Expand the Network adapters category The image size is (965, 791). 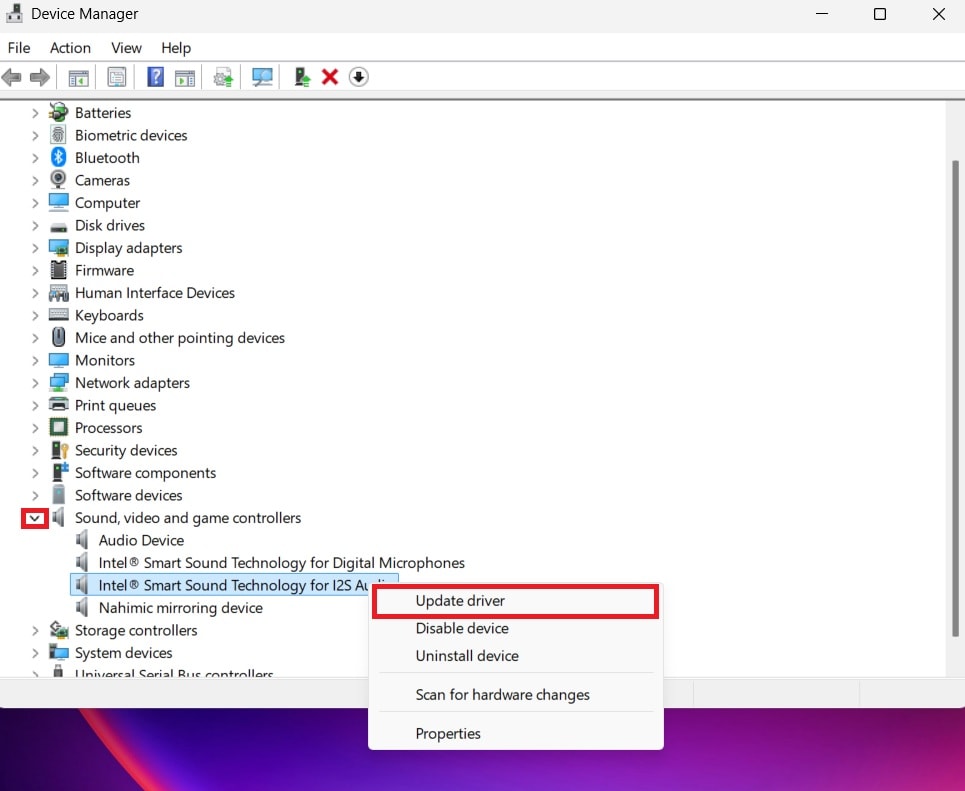[35, 382]
